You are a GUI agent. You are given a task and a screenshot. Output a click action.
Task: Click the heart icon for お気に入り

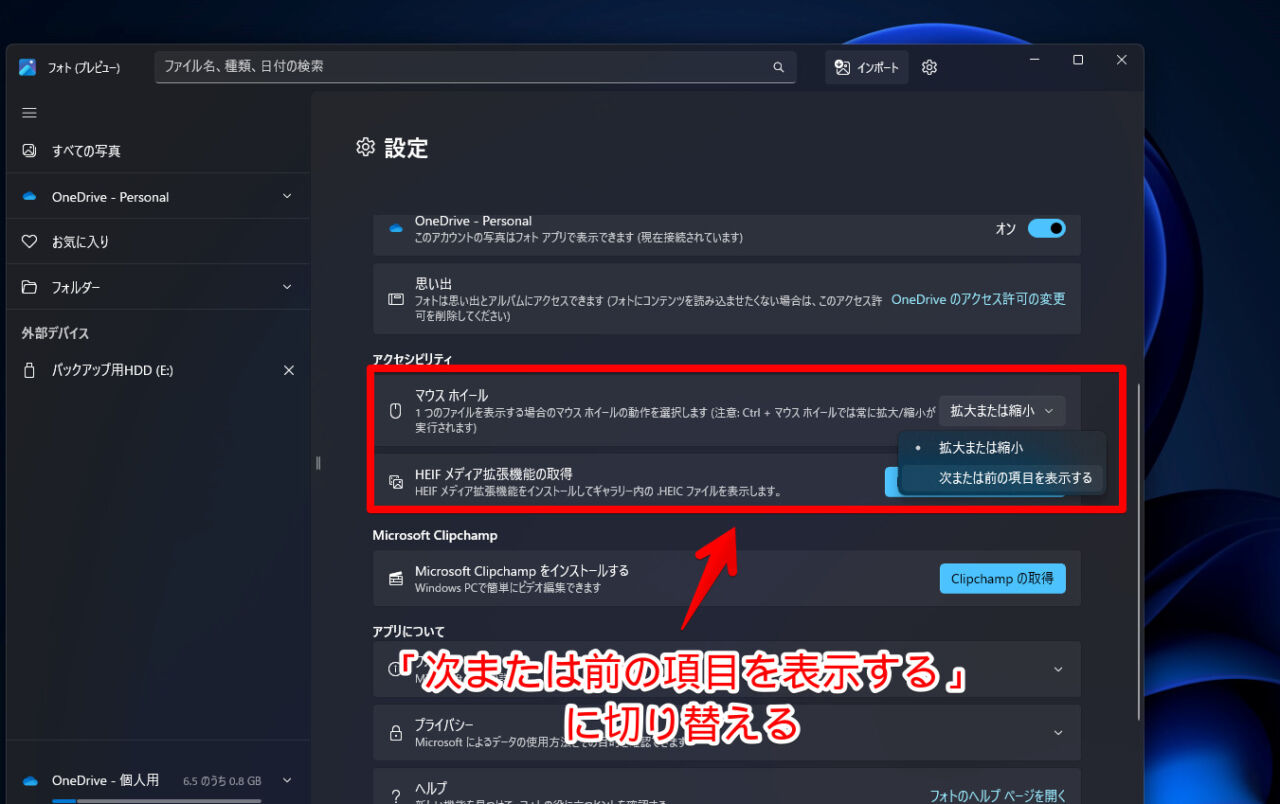[x=29, y=242]
